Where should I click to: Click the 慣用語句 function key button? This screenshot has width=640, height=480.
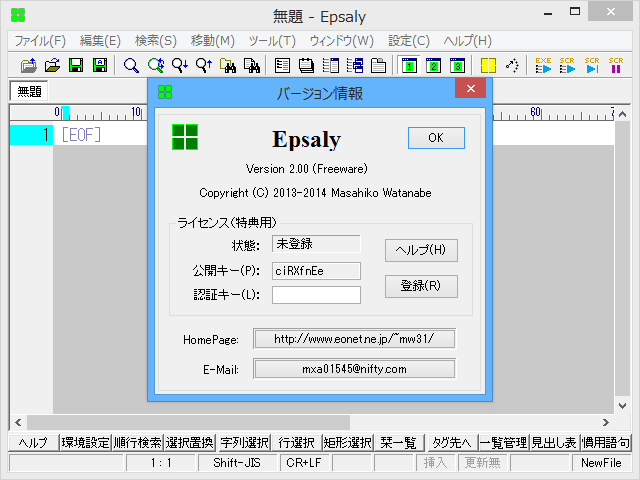(x=606, y=442)
